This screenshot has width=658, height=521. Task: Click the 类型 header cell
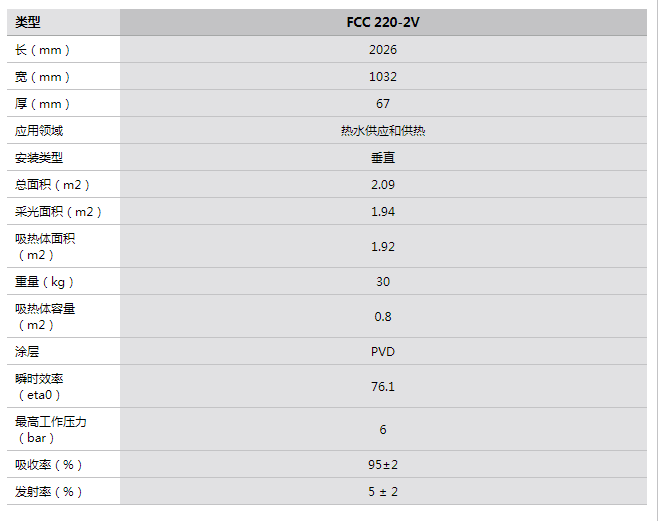click(x=28, y=22)
